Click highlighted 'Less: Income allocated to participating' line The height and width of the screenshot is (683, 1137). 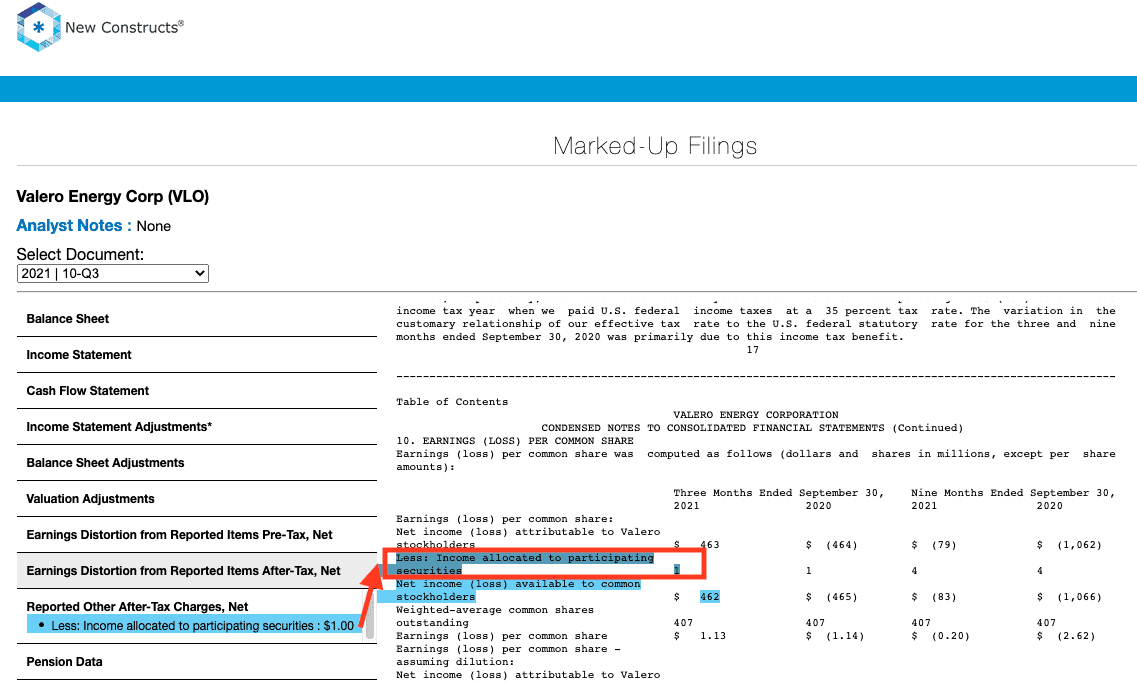tap(525, 558)
